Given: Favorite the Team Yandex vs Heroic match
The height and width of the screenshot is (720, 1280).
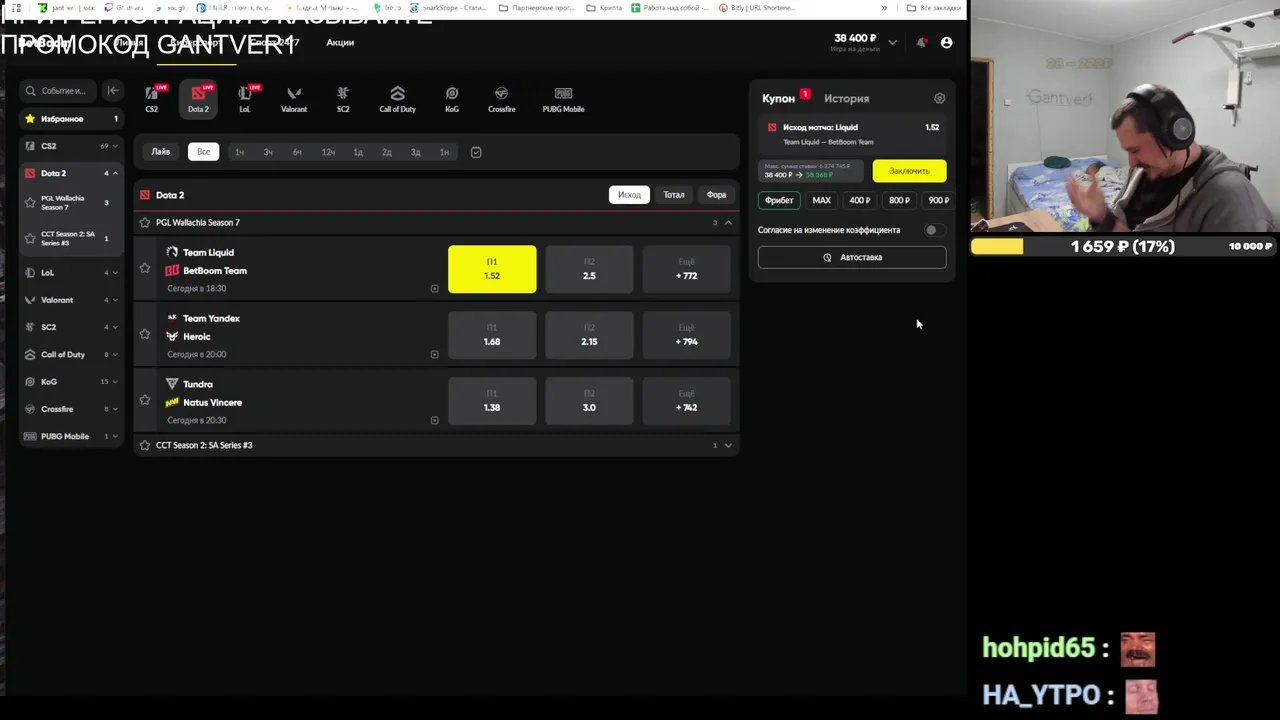Looking at the screenshot, I should coord(145,334).
